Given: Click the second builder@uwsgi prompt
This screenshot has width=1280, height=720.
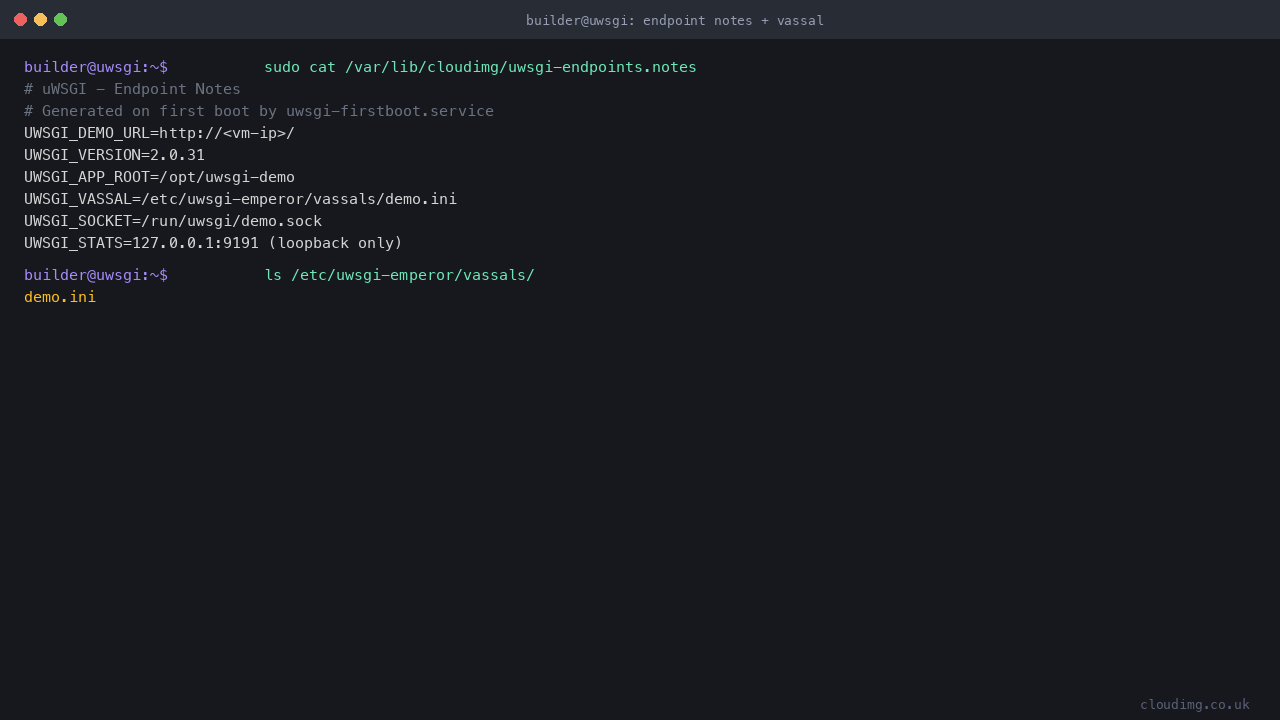Looking at the screenshot, I should [x=96, y=275].
